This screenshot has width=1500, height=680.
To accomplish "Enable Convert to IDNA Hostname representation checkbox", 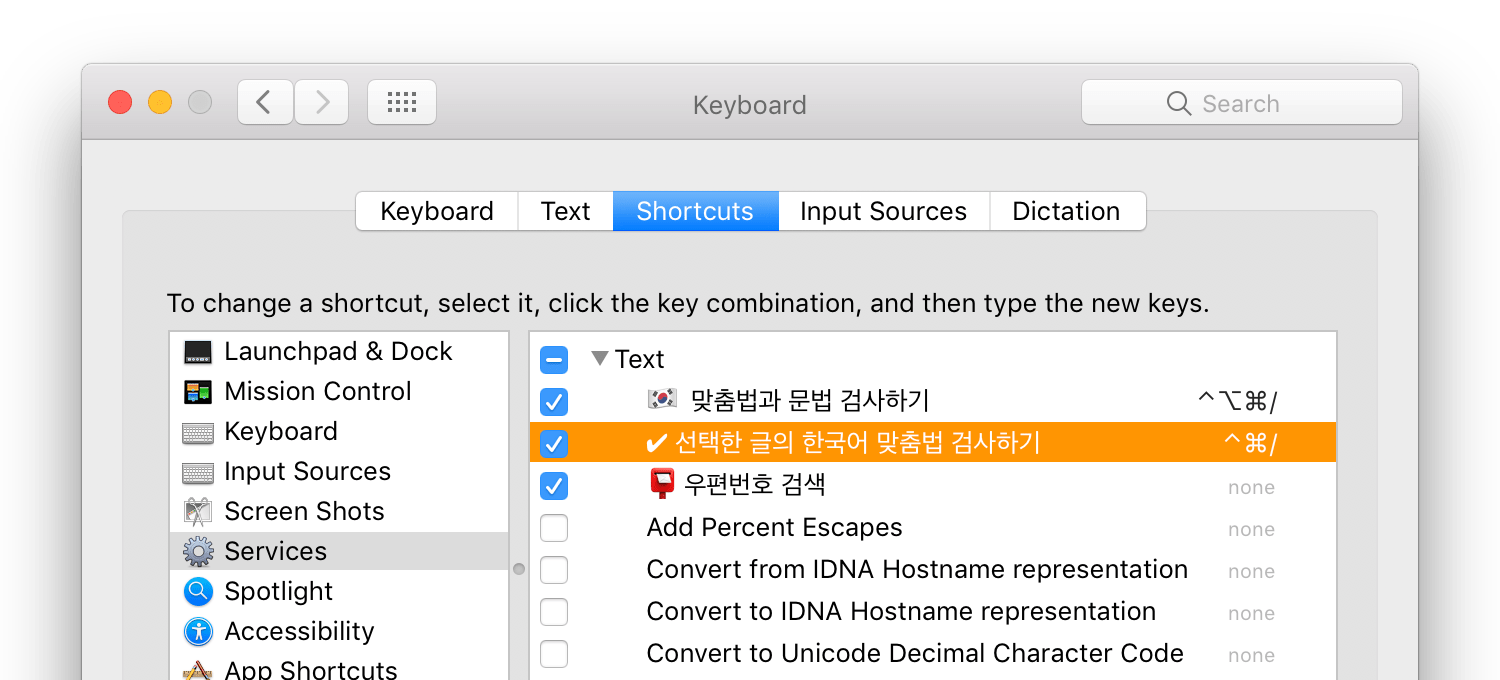I will [x=554, y=612].
